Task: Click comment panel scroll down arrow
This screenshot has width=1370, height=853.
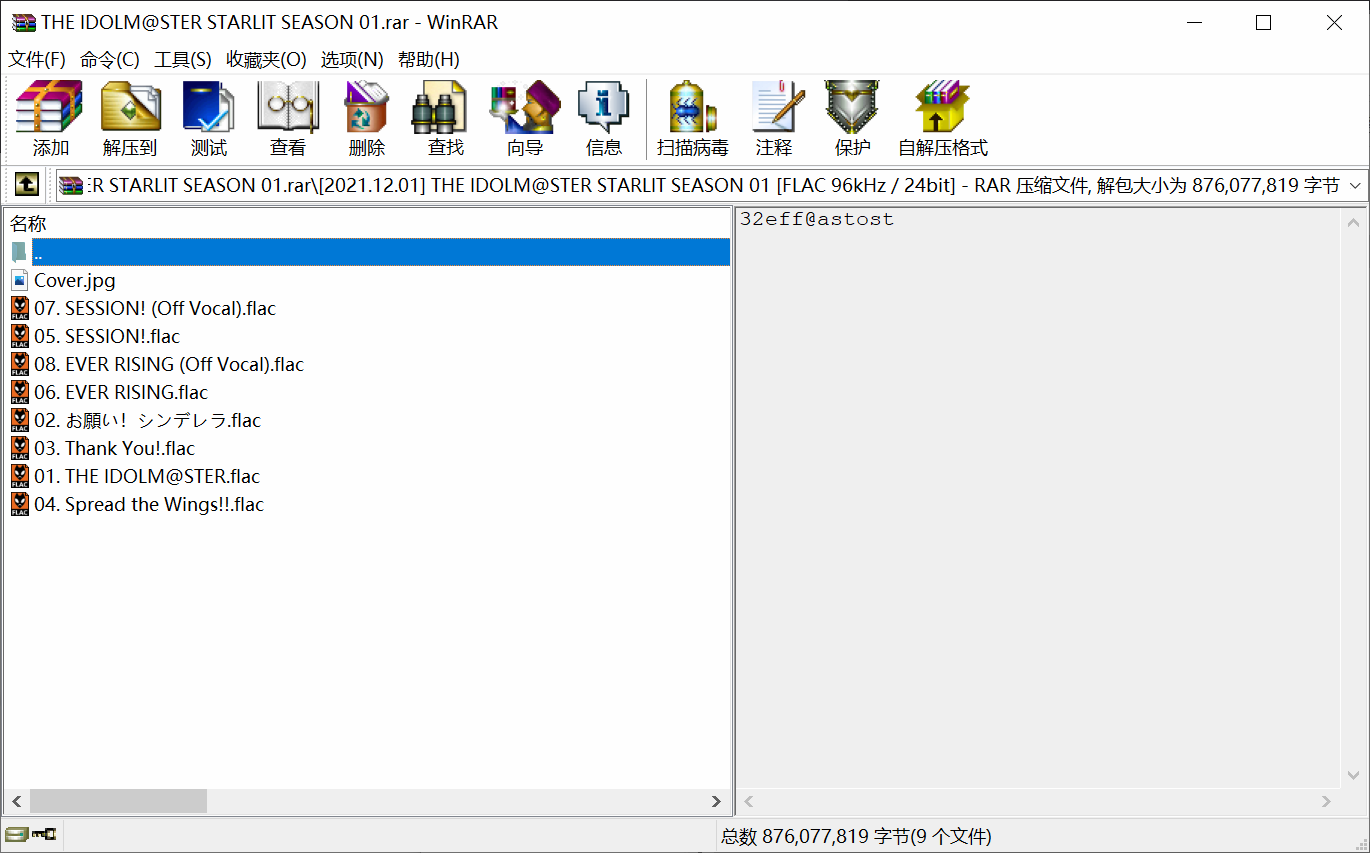Action: click(x=1354, y=775)
